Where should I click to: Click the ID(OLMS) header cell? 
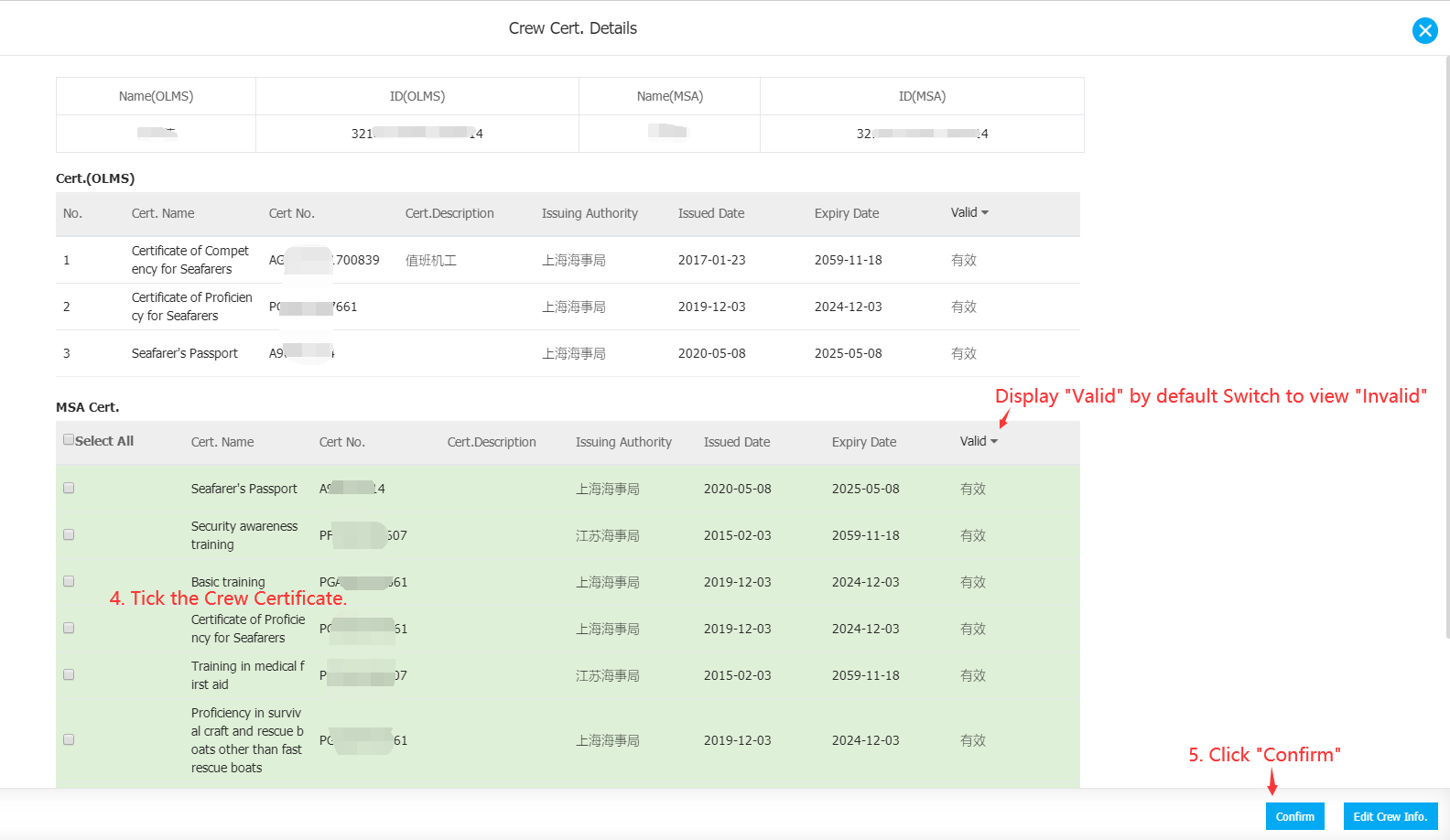(417, 96)
